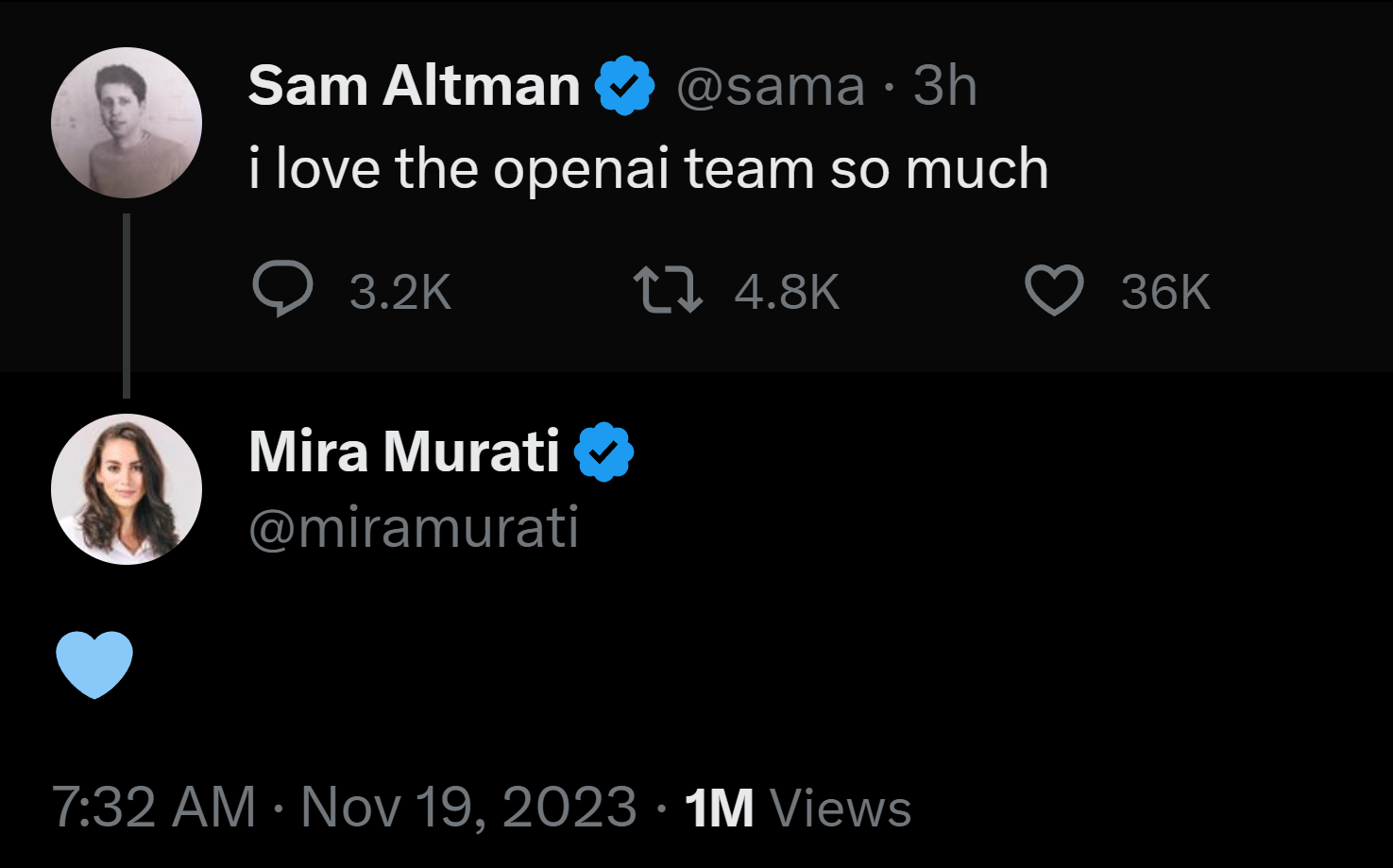Click verified badge next to Mira Murati
Screen dimensions: 1393x868
pos(603,451)
